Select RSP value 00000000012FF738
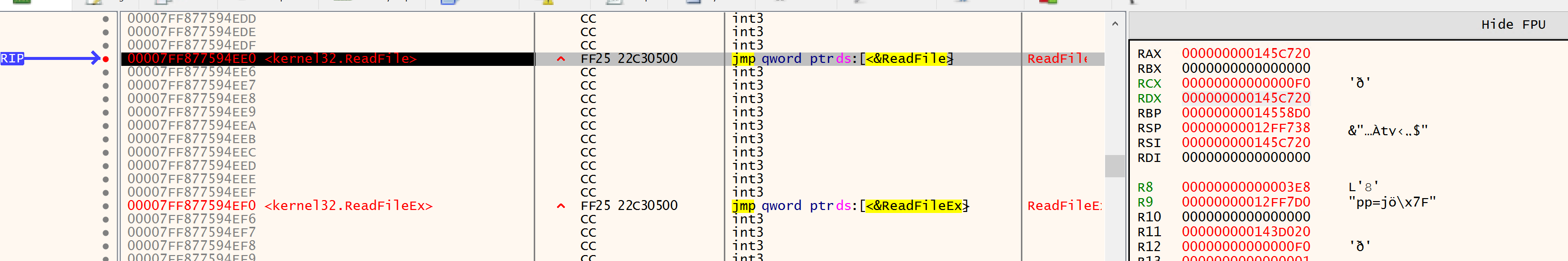1568x261 pixels. point(1246,128)
